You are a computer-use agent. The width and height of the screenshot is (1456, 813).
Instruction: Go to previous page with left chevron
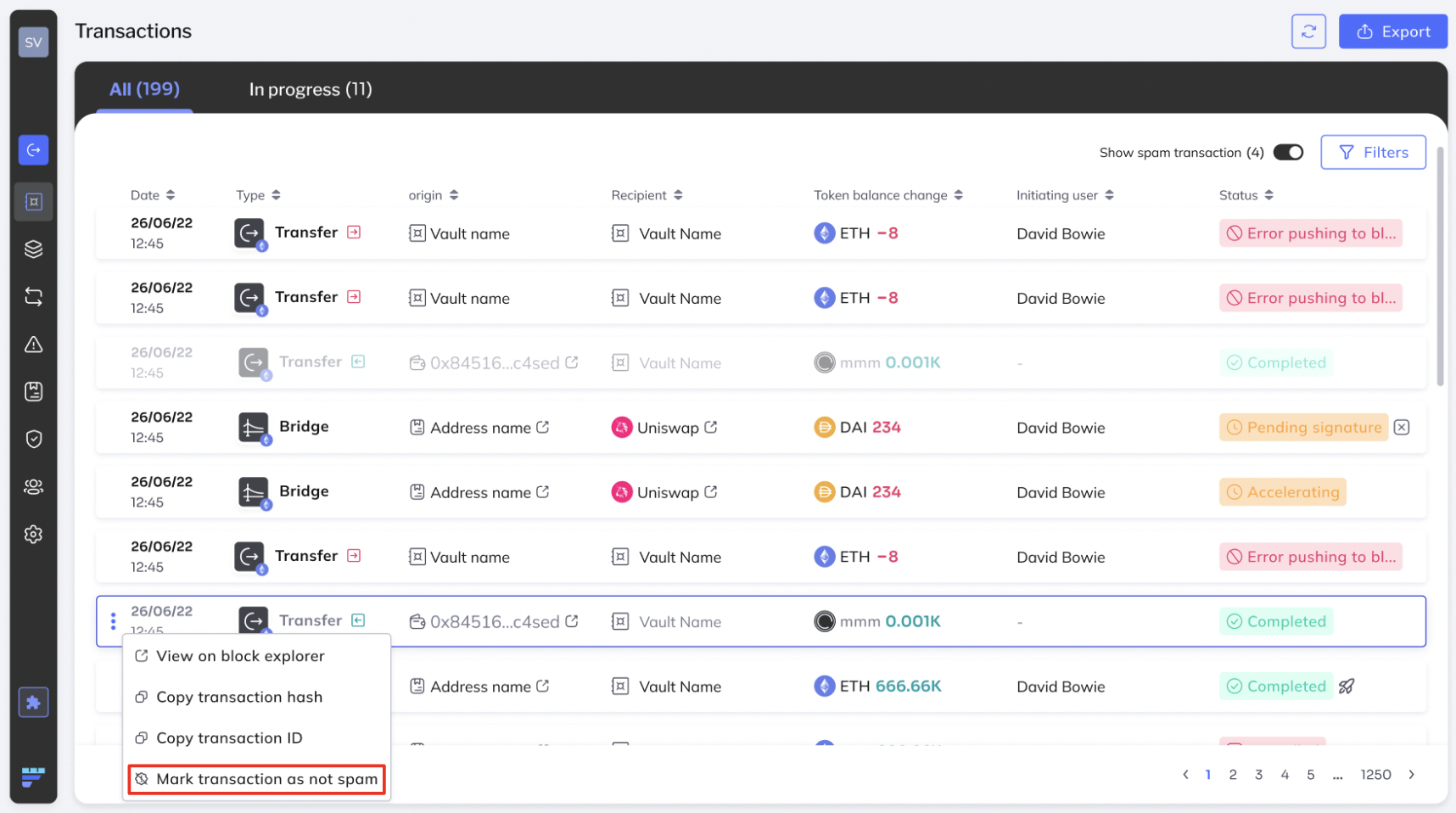[1185, 774]
